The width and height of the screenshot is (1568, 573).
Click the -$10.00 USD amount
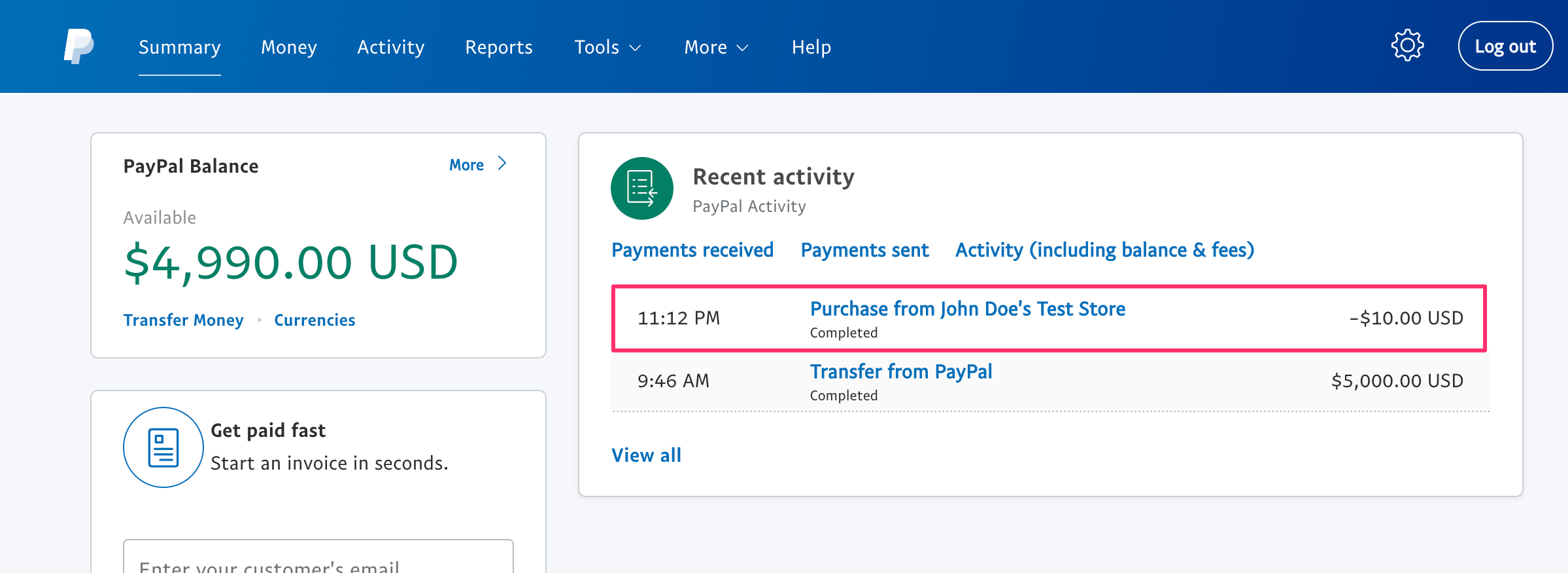1406,318
